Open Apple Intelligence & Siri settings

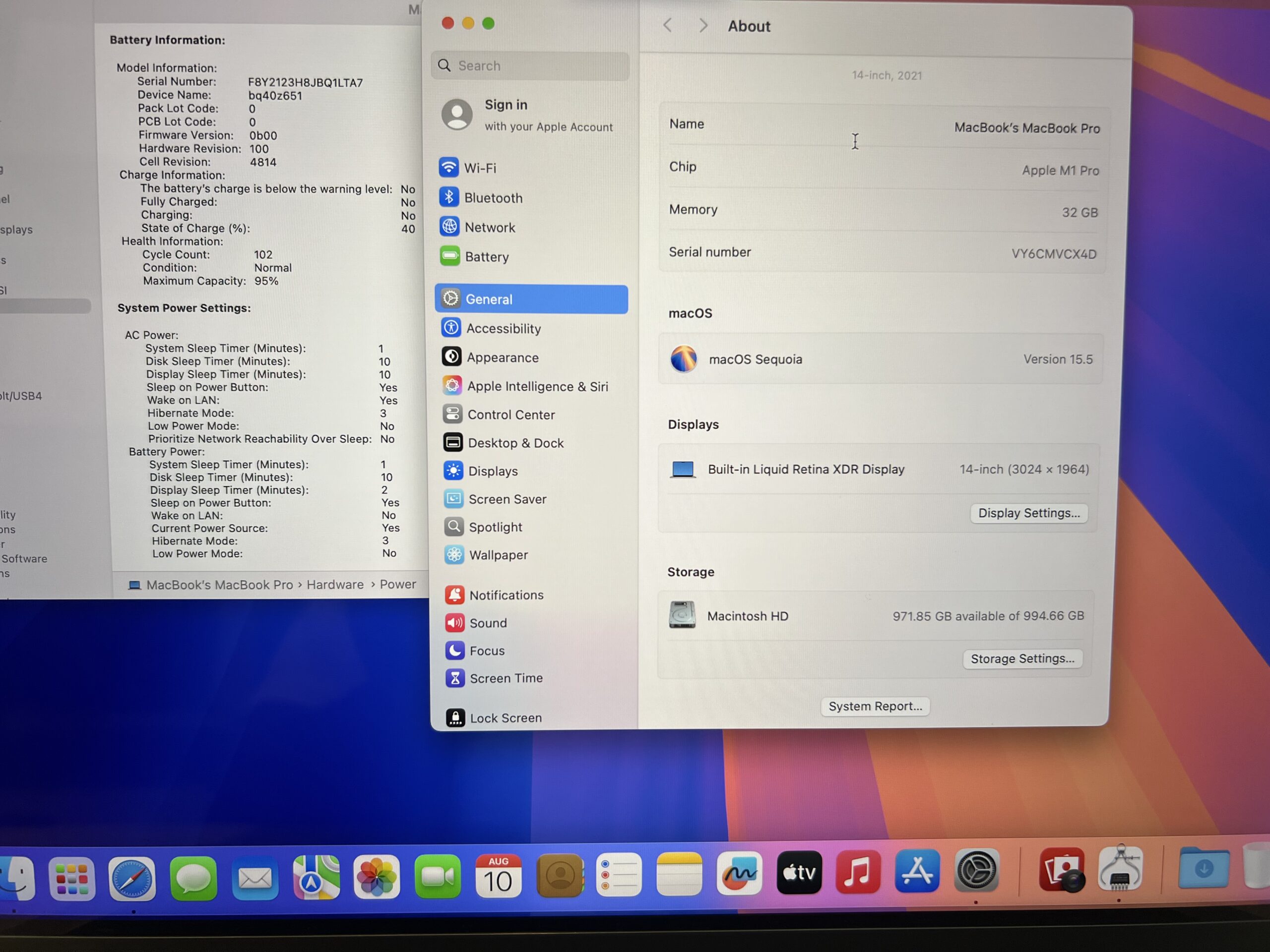click(x=537, y=386)
